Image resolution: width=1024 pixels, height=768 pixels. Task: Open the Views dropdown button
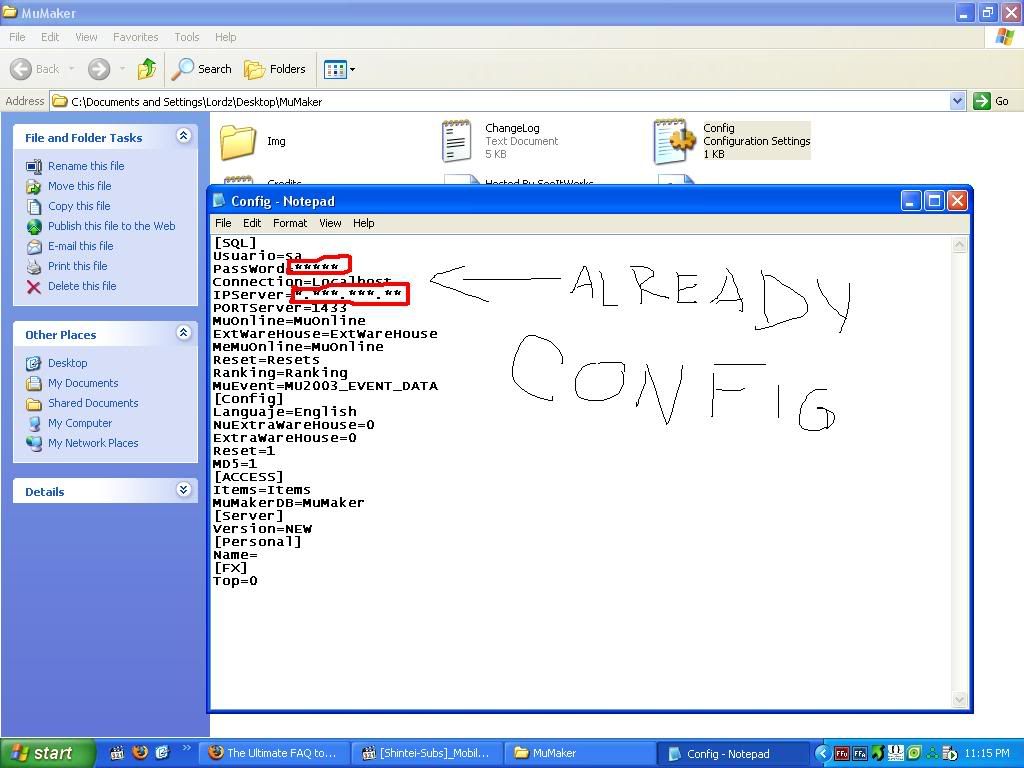click(340, 69)
